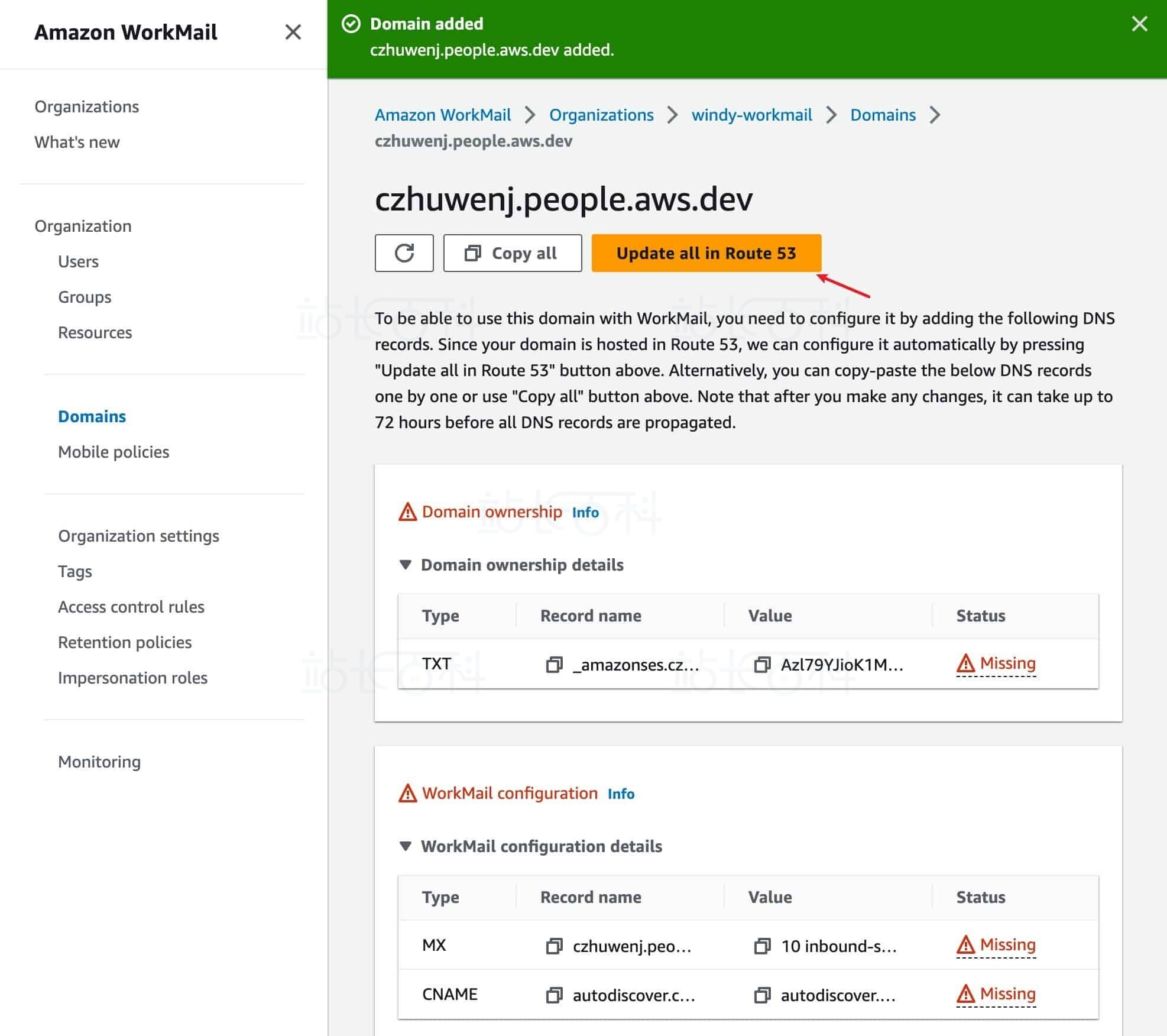This screenshot has height=1036, width=1167.
Task: Dismiss the Domain added notification
Action: point(1139,24)
